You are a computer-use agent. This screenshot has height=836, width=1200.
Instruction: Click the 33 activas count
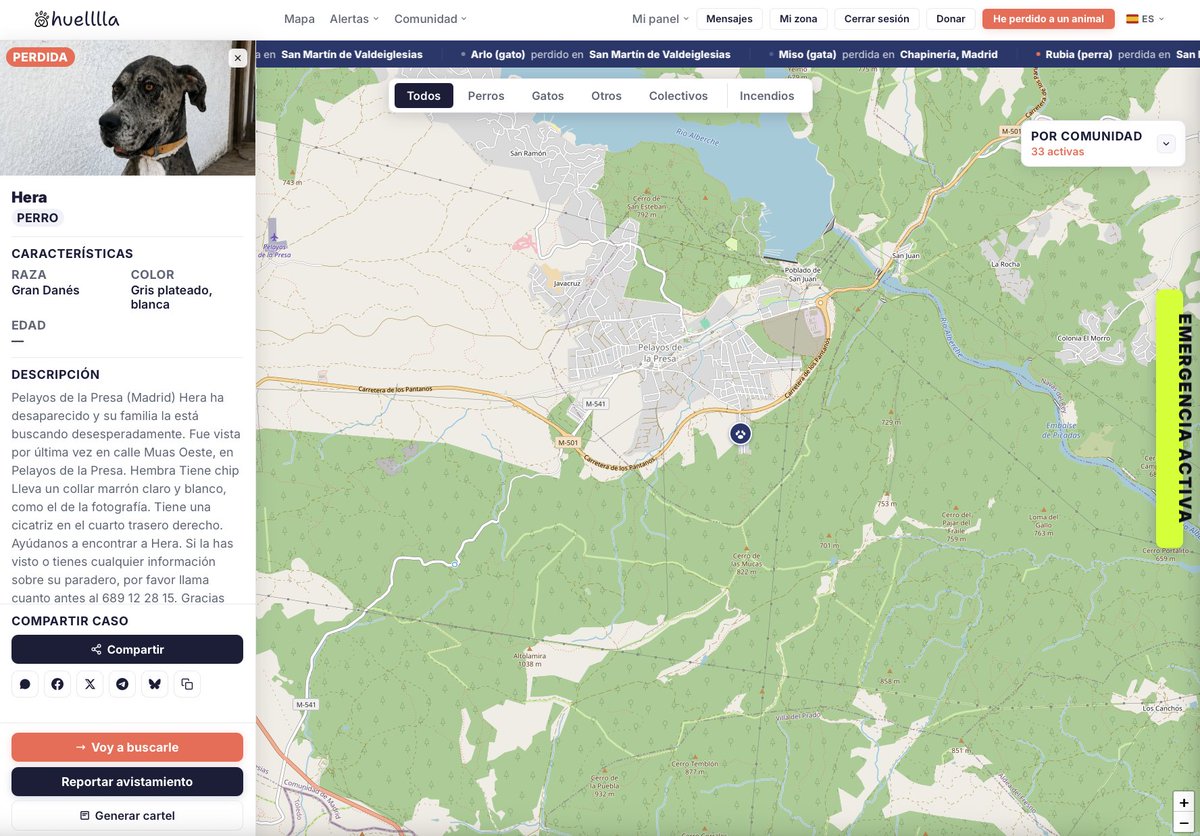pyautogui.click(x=1058, y=152)
